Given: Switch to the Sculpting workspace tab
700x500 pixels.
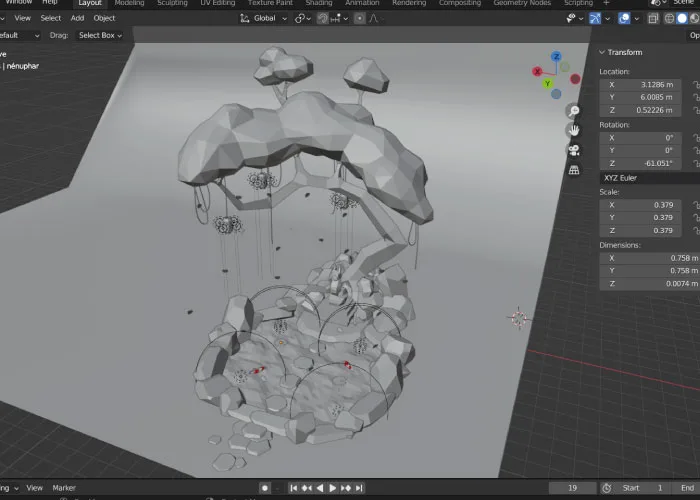Looking at the screenshot, I should click(x=172, y=3).
